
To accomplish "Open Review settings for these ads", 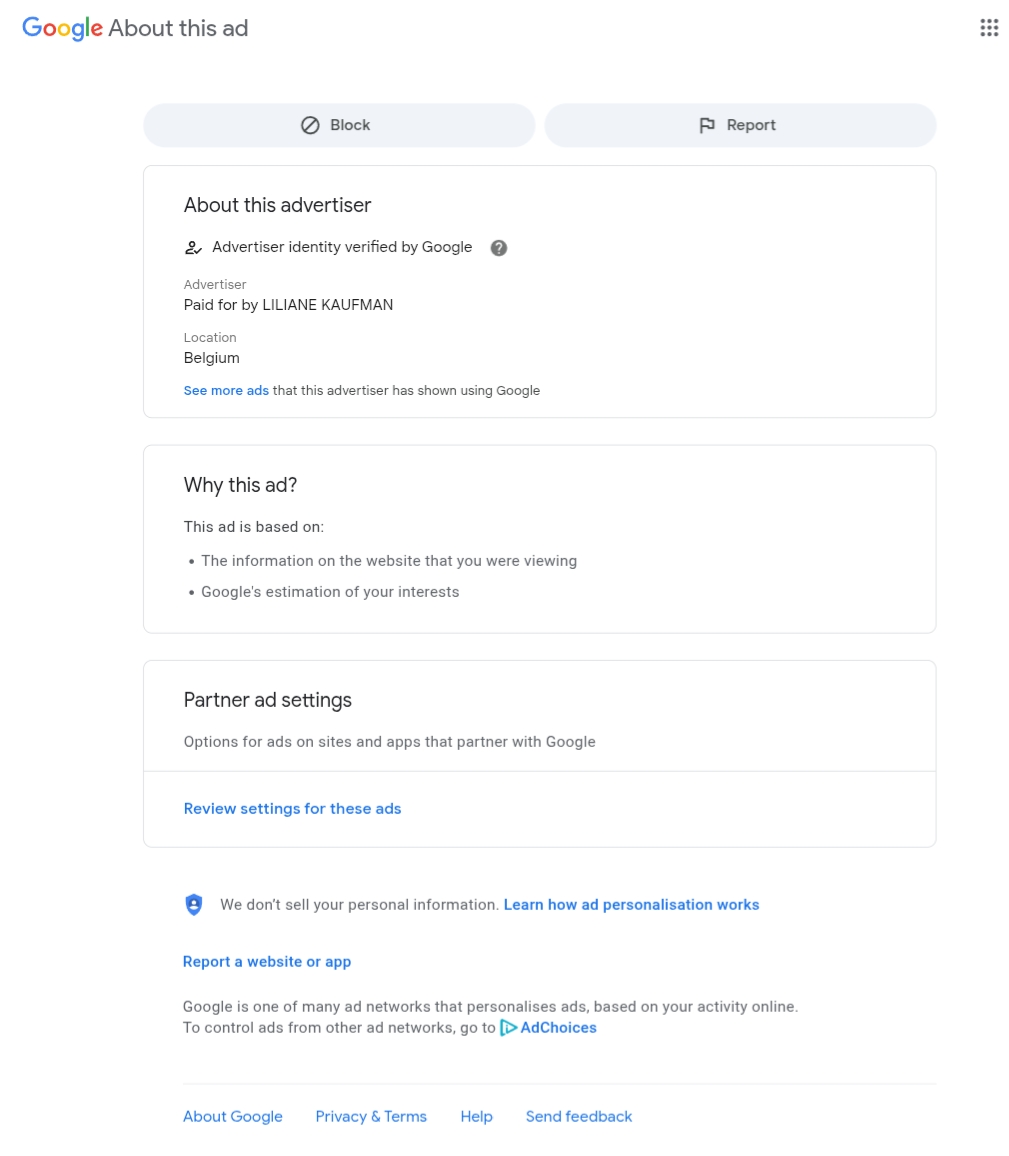I will (292, 809).
